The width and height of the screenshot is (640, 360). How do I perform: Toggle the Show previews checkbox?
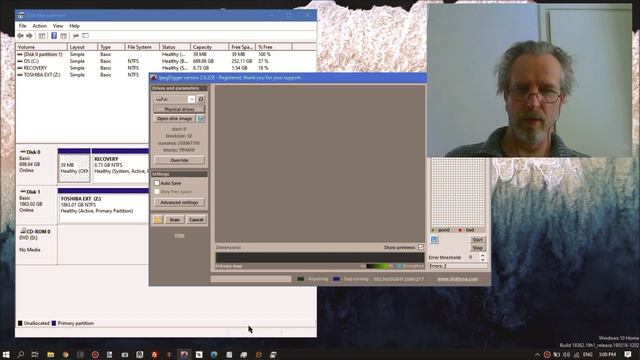421,247
